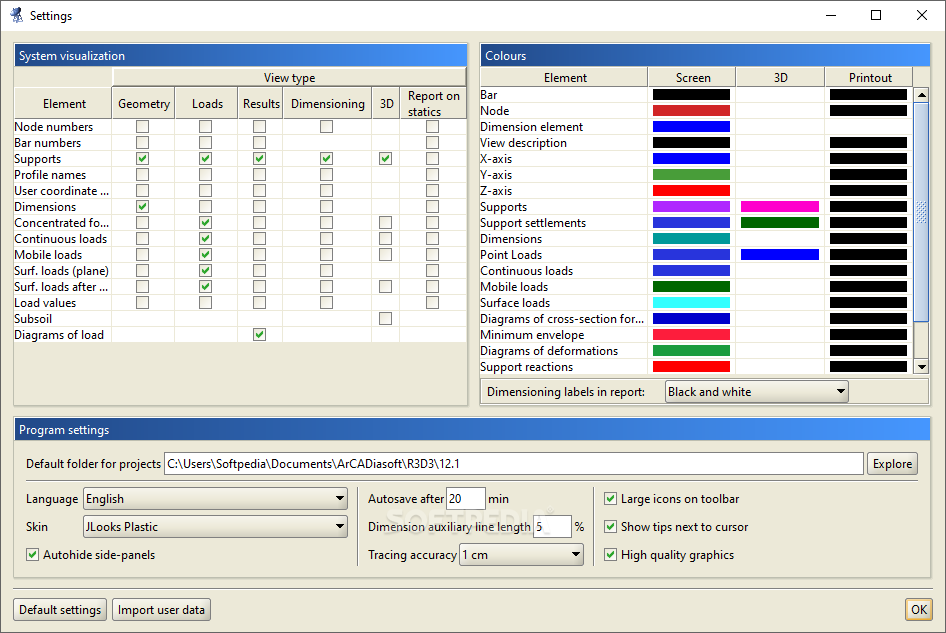Click the Colours list scroll up arrow
Image resolution: width=946 pixels, height=633 pixels.
[921, 95]
